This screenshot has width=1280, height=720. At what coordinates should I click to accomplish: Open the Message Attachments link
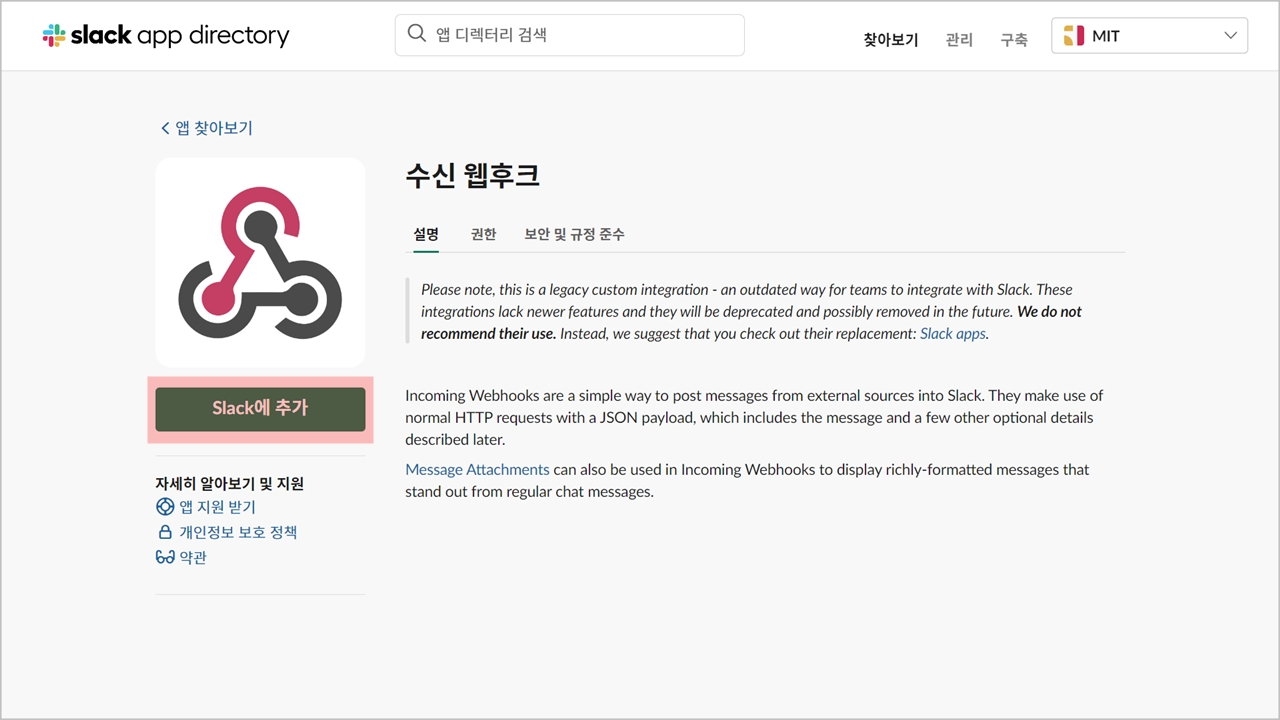(477, 469)
